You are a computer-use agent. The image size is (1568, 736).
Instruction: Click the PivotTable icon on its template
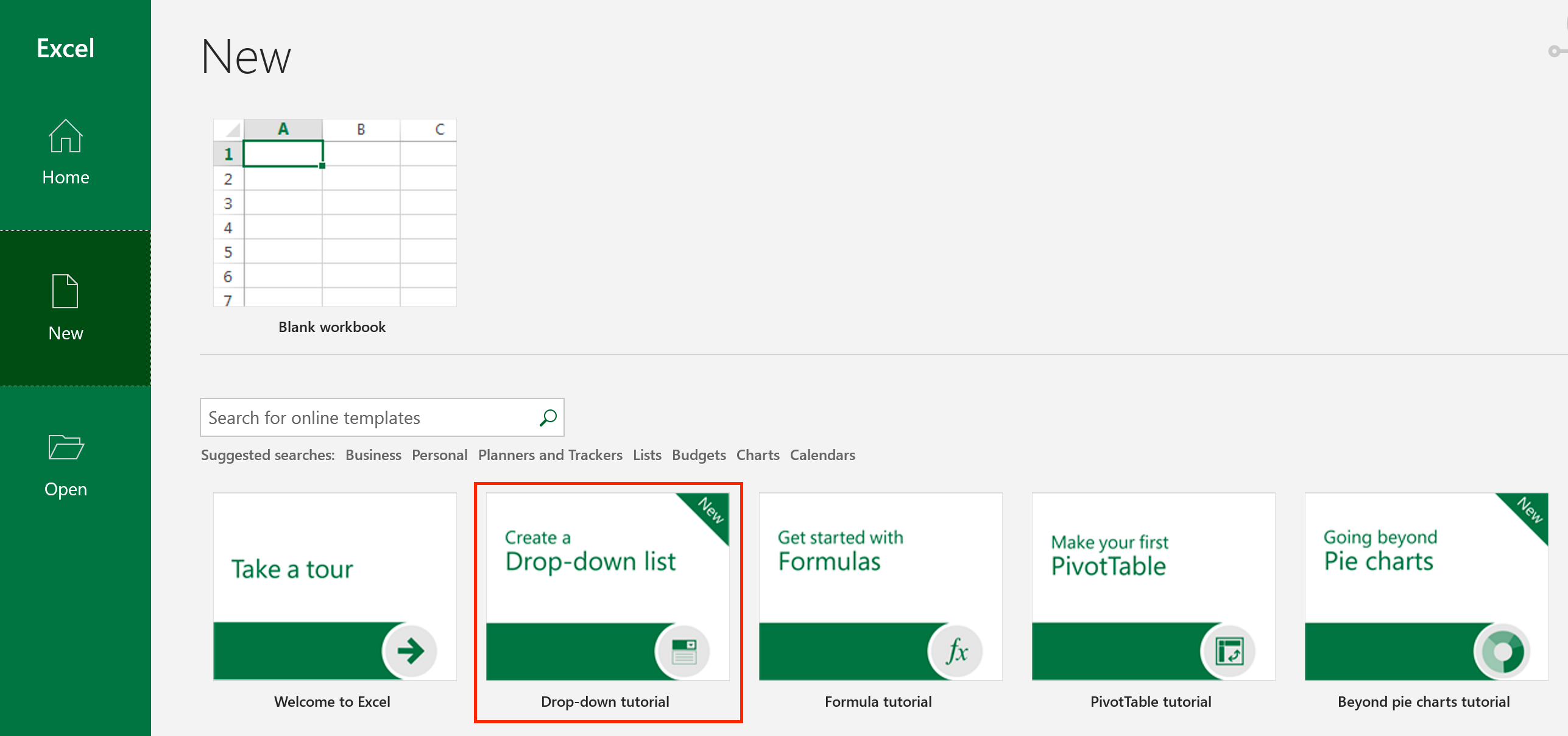click(1229, 651)
